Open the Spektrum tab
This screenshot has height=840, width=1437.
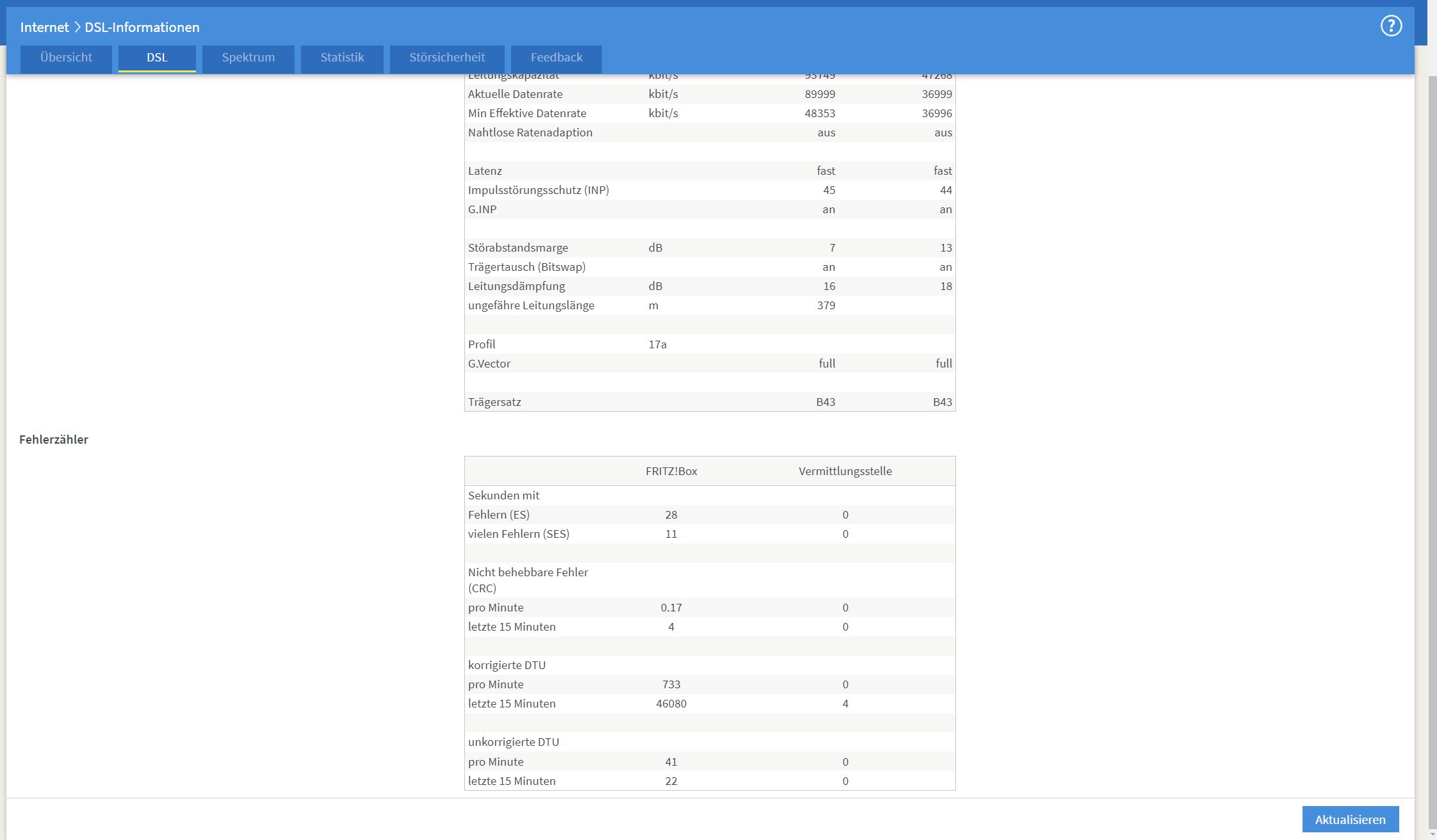click(x=248, y=58)
